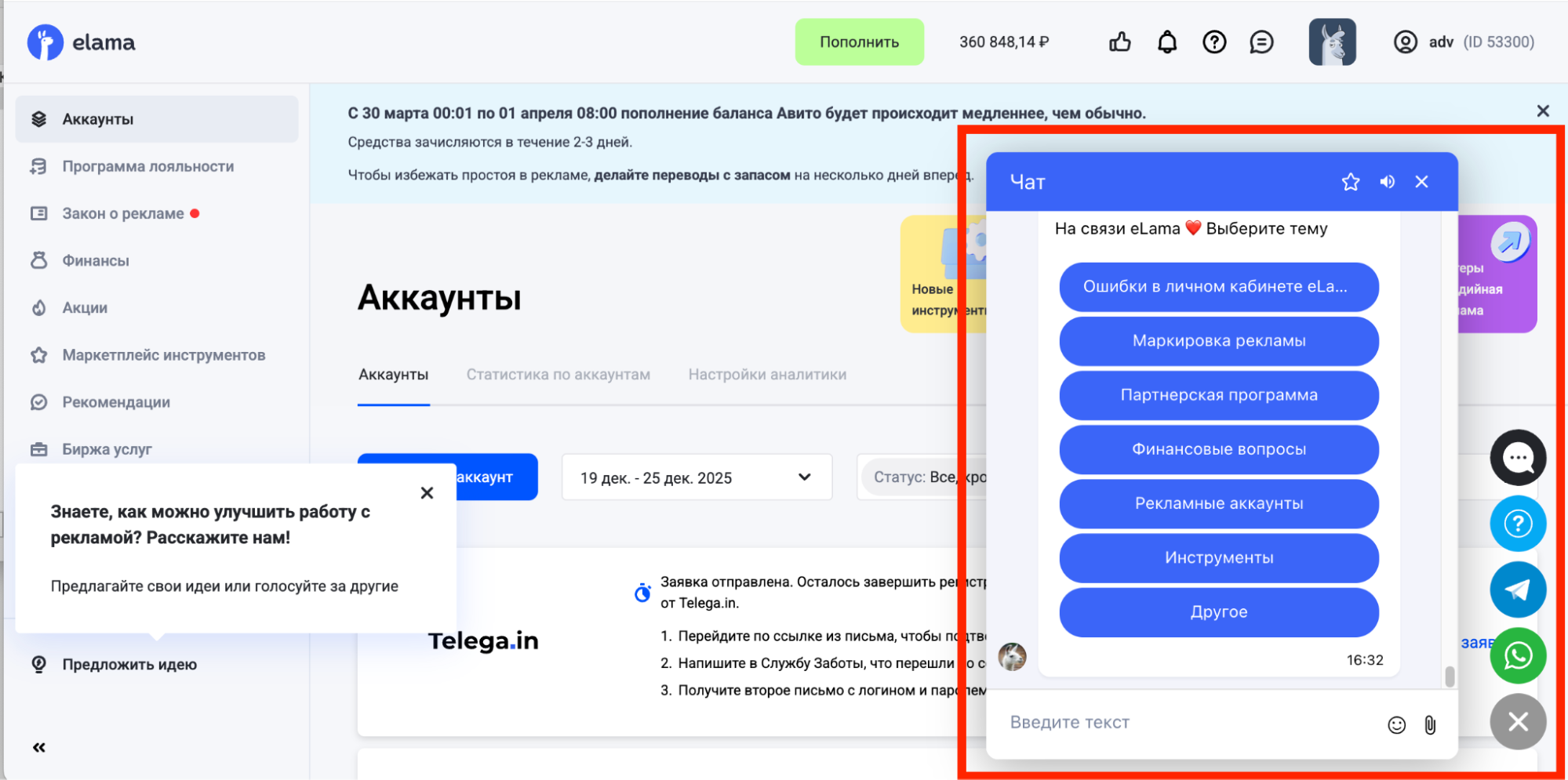The height and width of the screenshot is (780, 1568).
Task: Click the thumbs-up feedback icon in header
Action: pos(1119,42)
